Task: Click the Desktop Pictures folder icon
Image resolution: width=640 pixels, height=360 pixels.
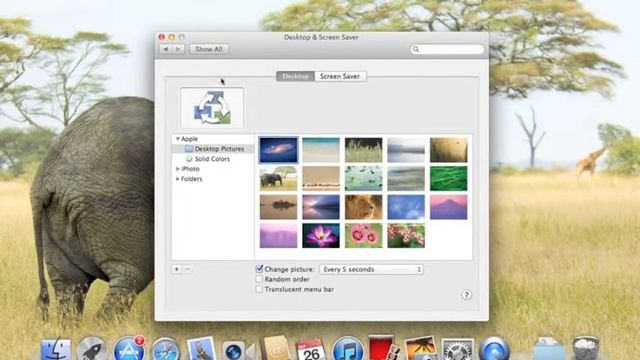Action: click(189, 149)
